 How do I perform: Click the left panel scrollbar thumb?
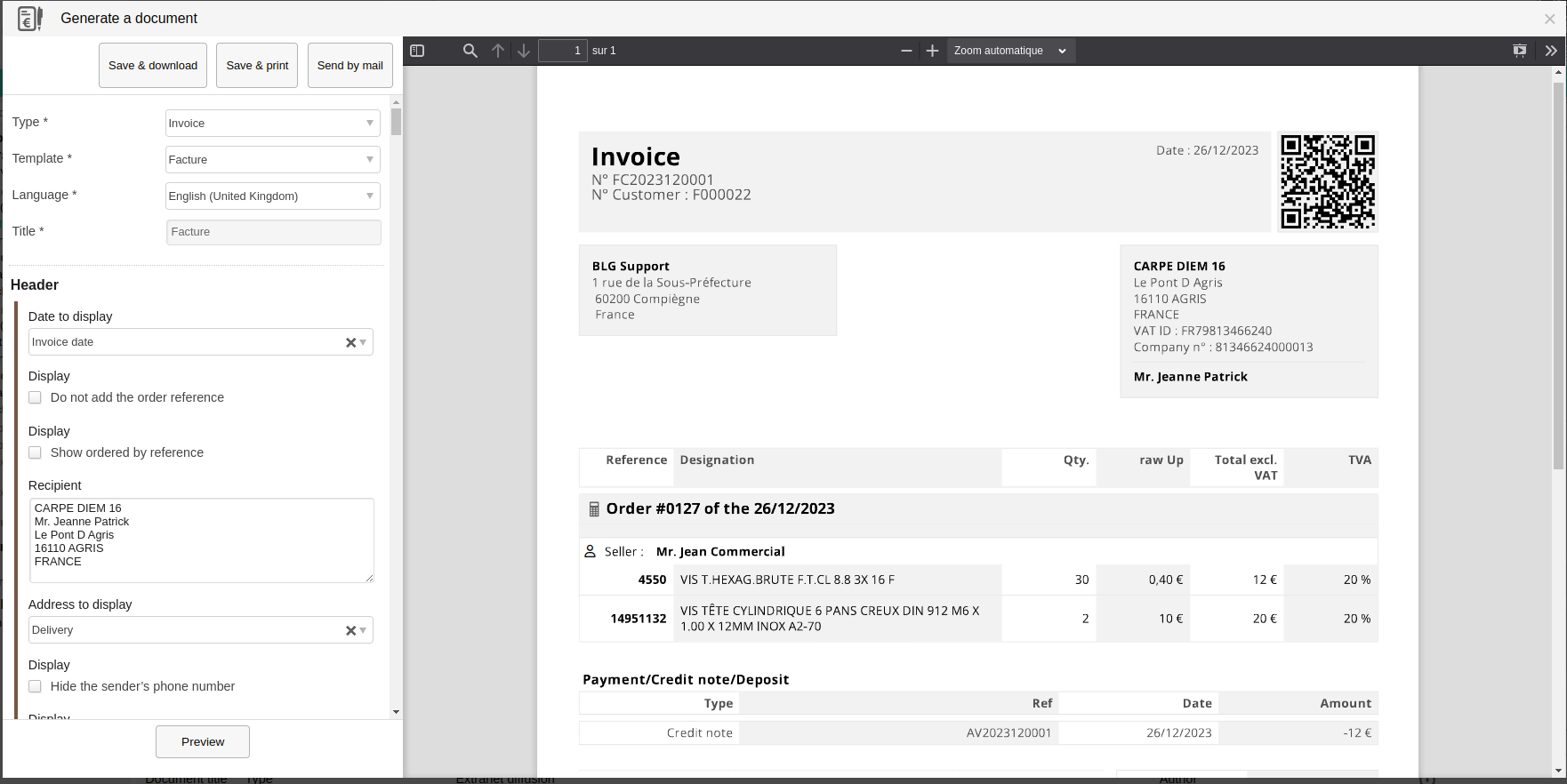397,122
